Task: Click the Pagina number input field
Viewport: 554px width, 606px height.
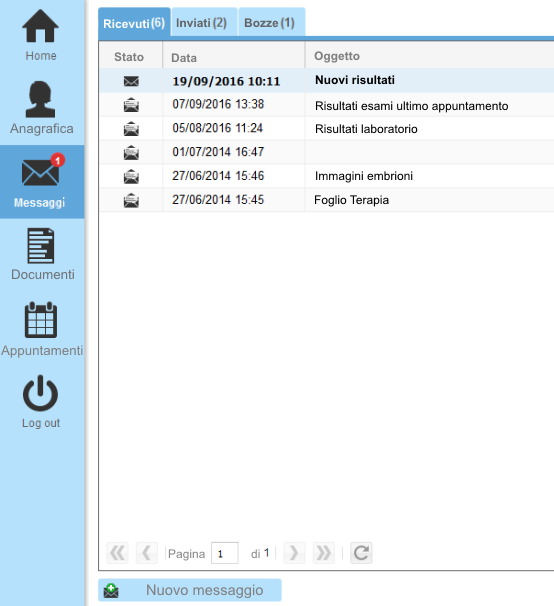Action: 225,553
